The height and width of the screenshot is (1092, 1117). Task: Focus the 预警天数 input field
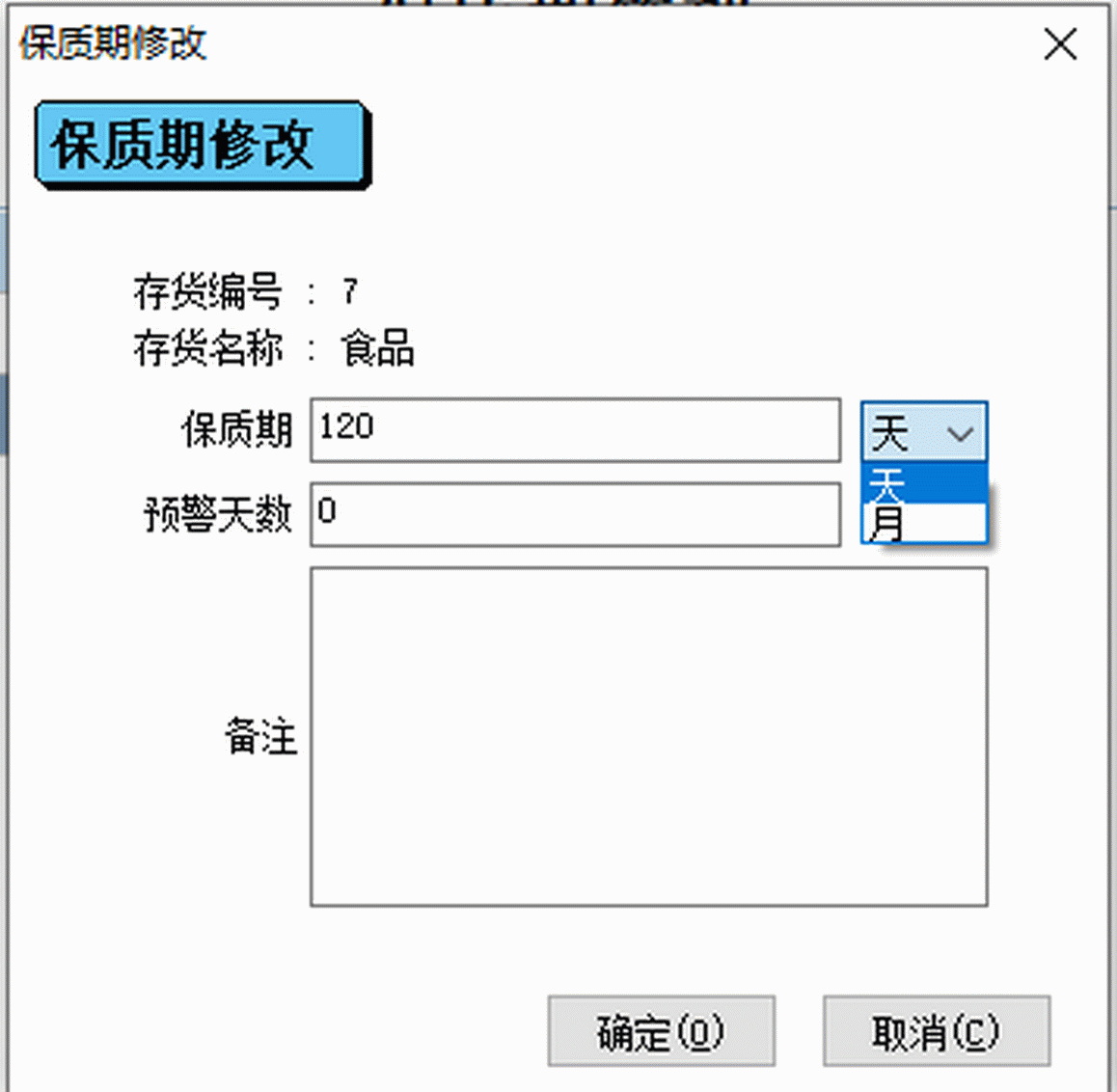[576, 514]
